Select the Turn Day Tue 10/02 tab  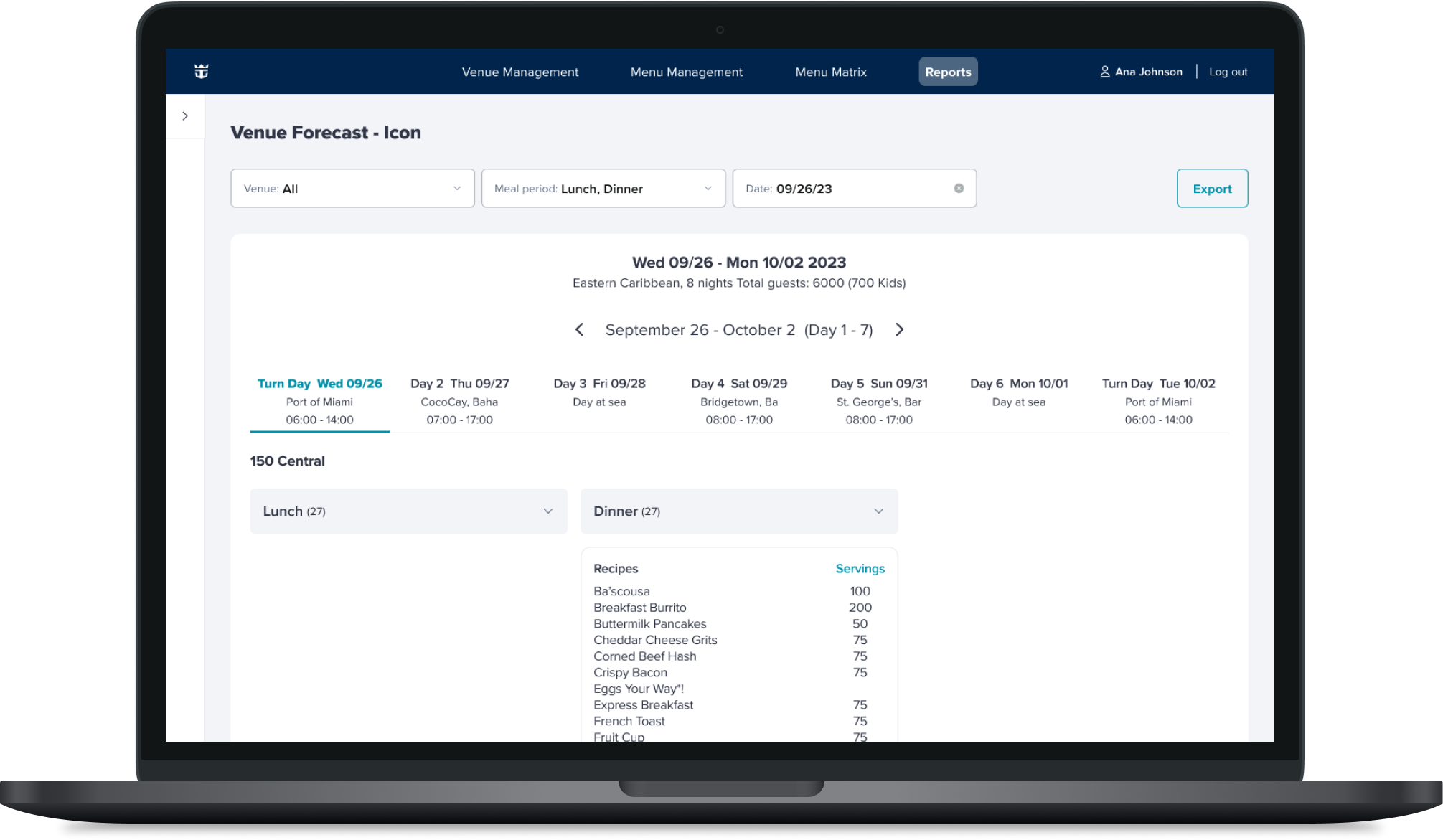(x=1157, y=401)
